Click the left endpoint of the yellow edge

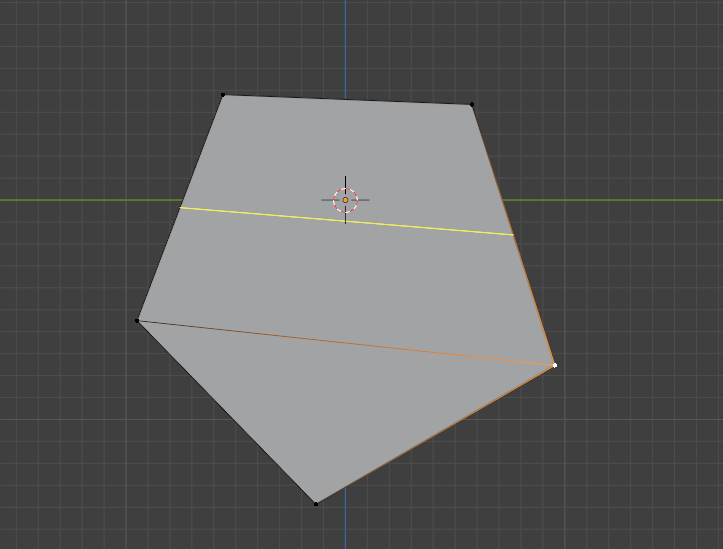point(180,208)
